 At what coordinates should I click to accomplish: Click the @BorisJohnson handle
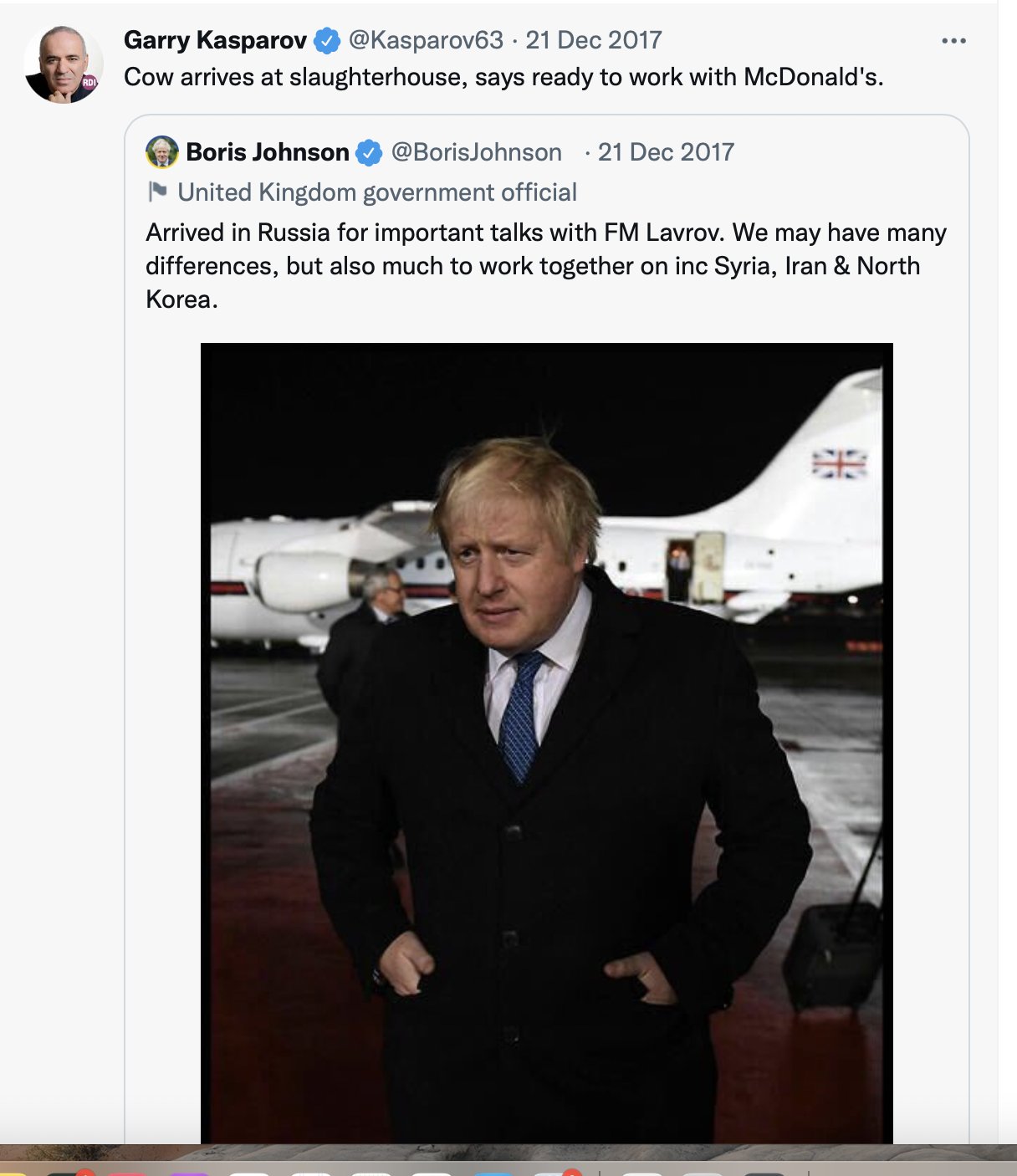click(477, 152)
